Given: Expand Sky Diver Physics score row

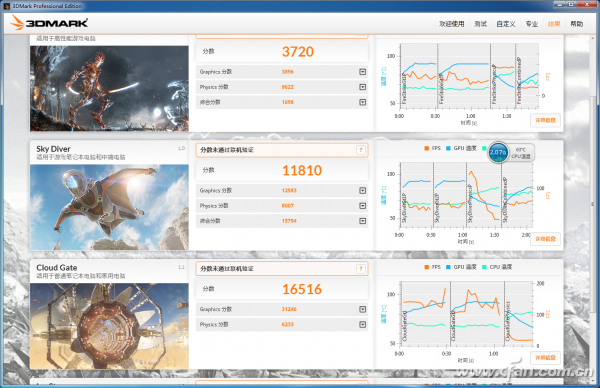Looking at the screenshot, I should [362, 206].
